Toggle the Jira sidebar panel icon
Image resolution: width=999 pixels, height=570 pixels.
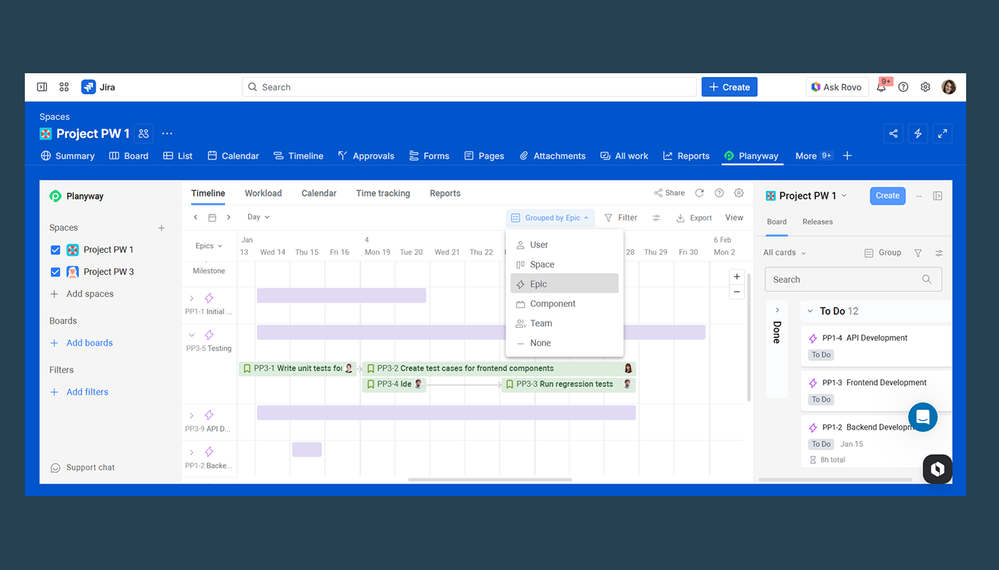[x=42, y=87]
